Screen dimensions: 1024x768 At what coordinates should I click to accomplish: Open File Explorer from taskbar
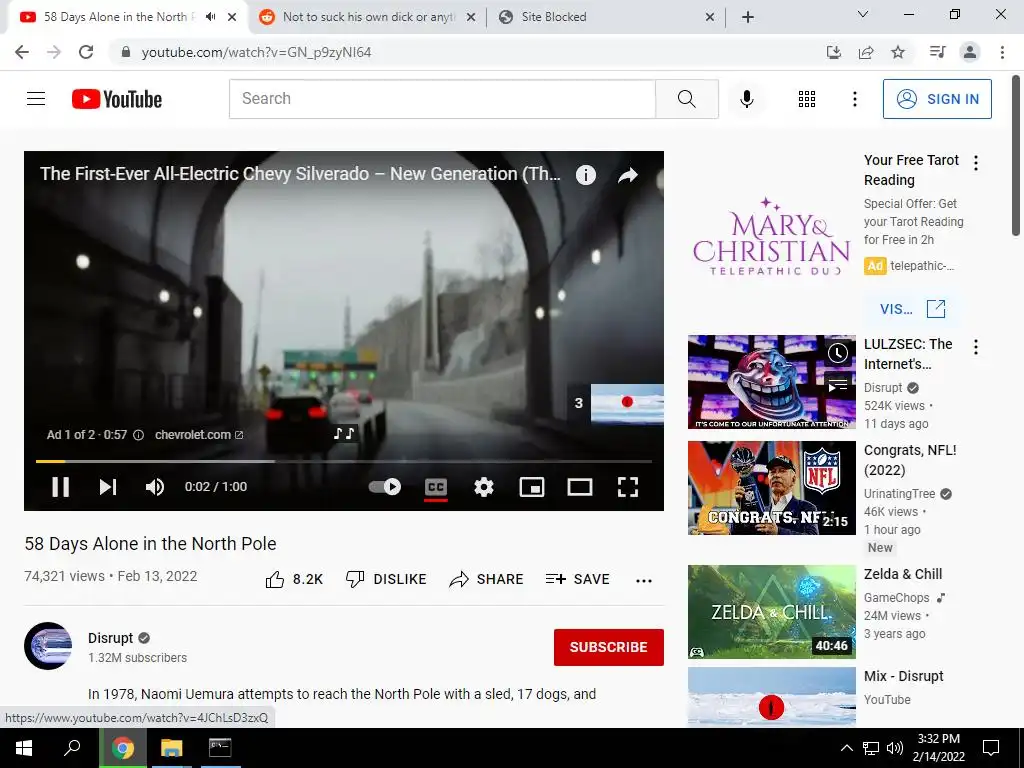pos(171,748)
